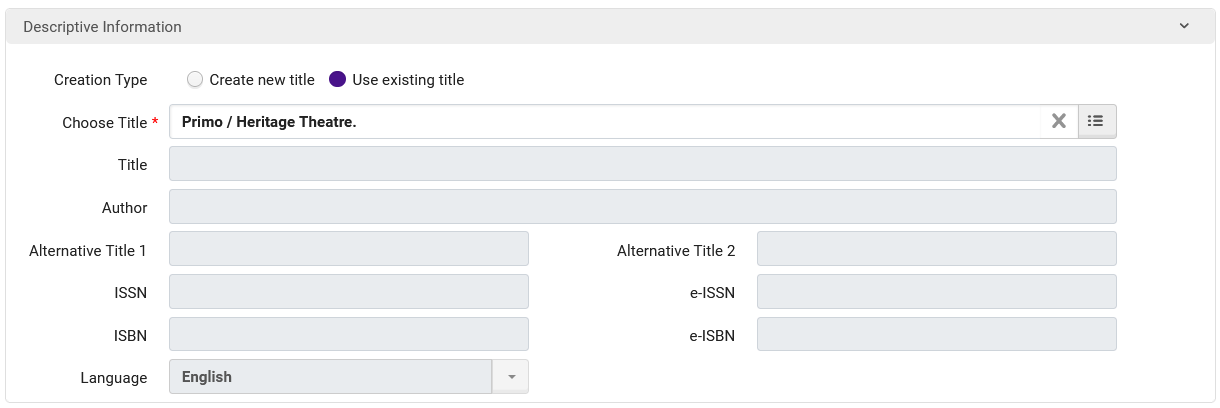Open the Language box showing English
The image size is (1220, 408).
(330, 377)
